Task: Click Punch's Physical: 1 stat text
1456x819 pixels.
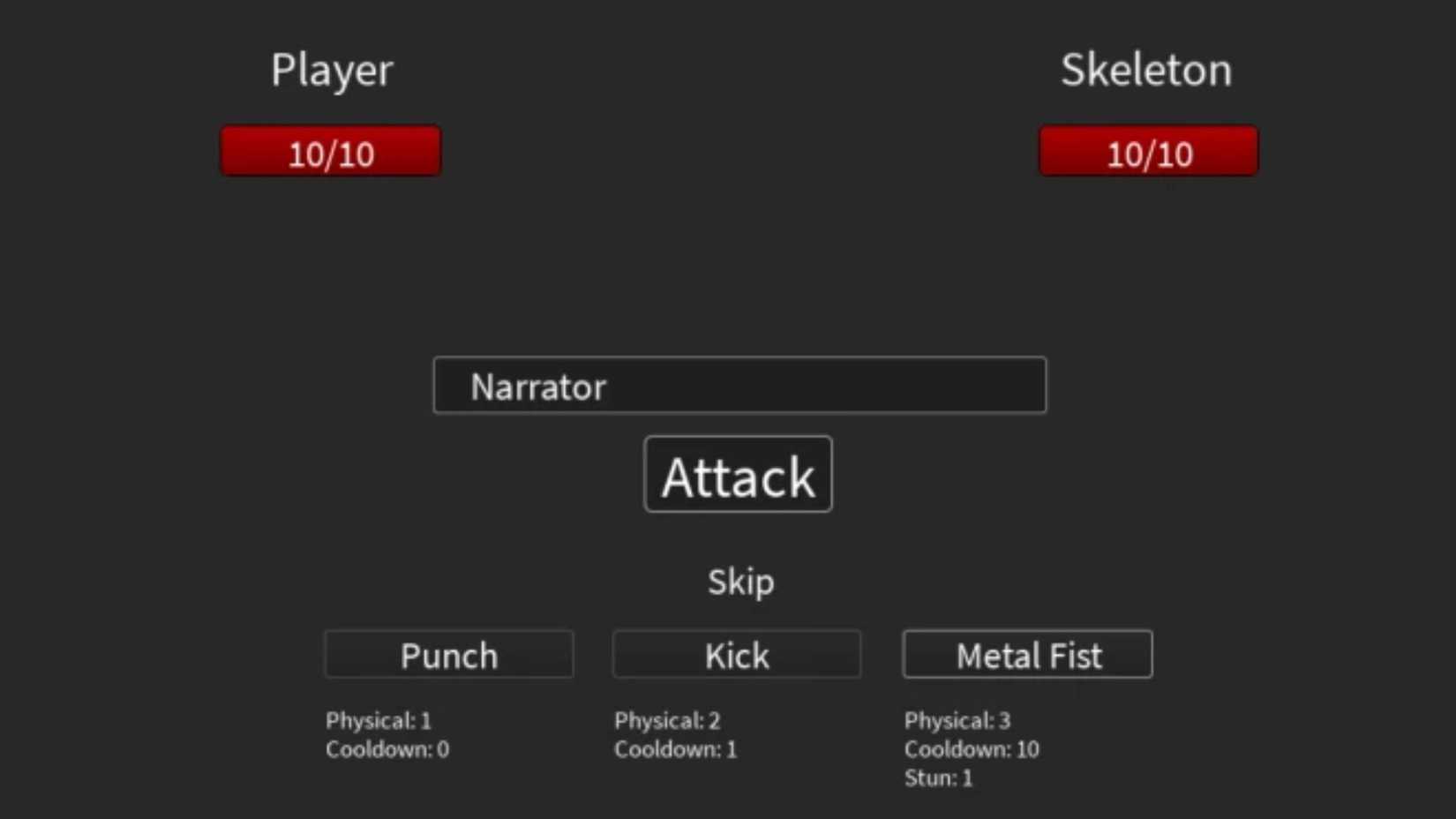Action: point(378,720)
